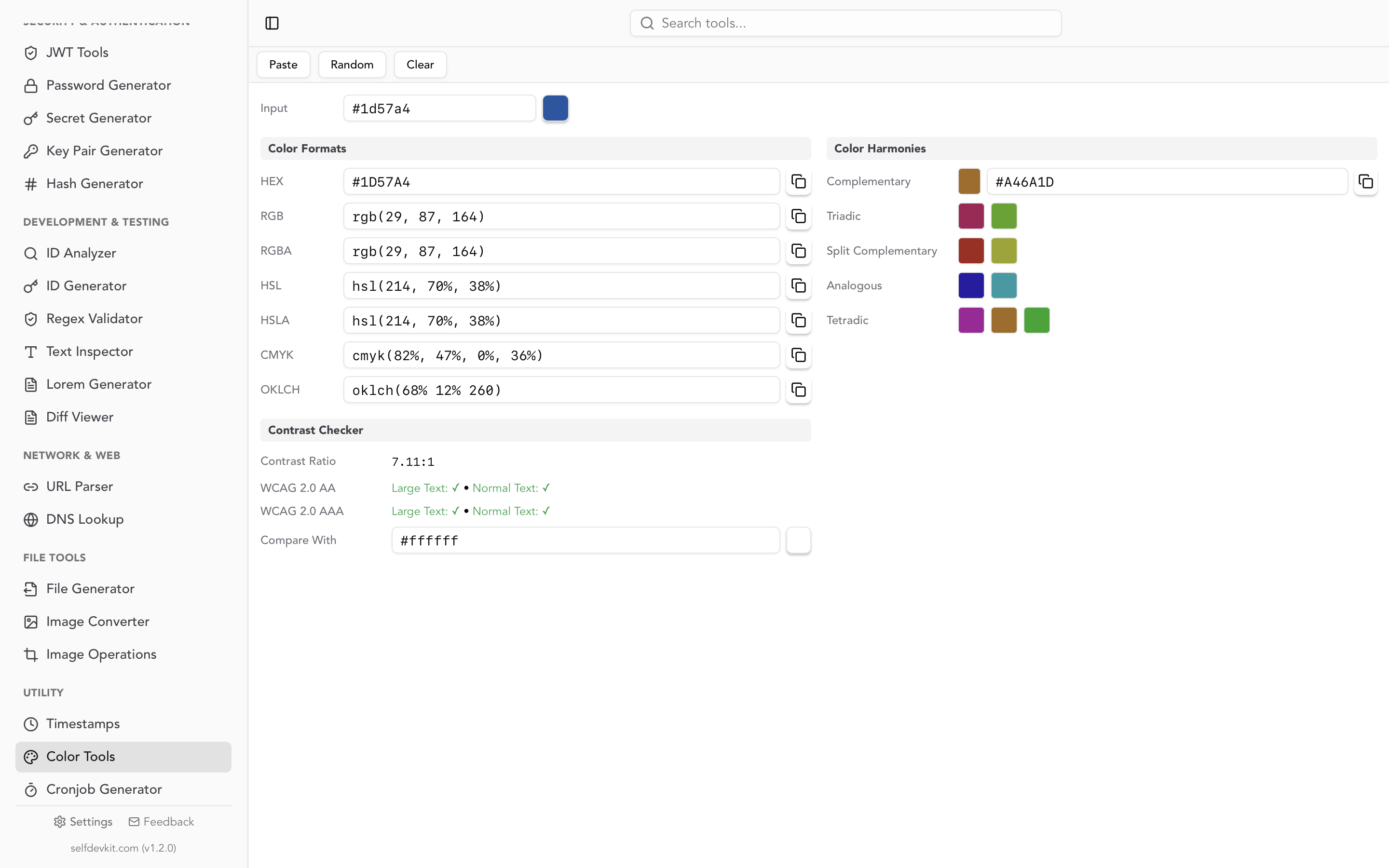This screenshot has height=868, width=1389.
Task: Open Hash Generator tool
Action: [123, 184]
